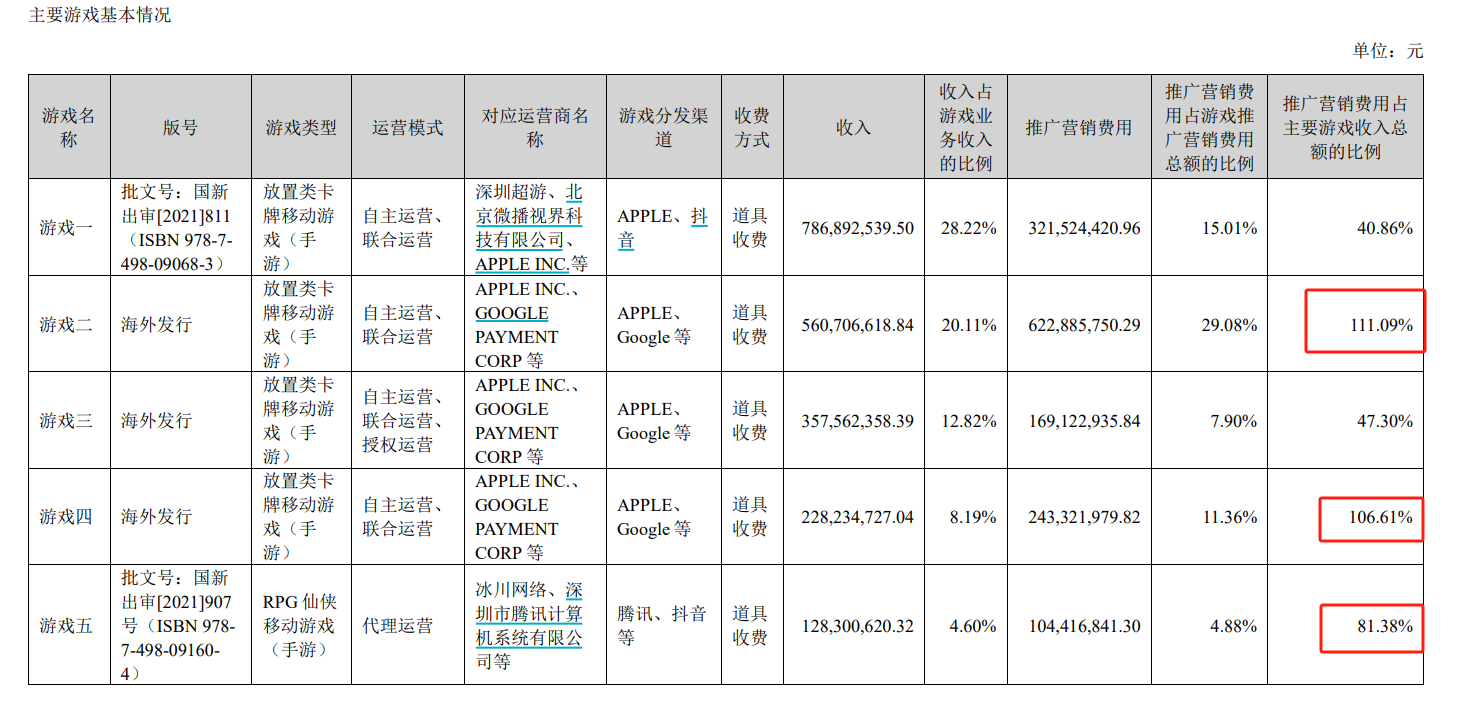Click the 单位：元 unit label
The height and width of the screenshot is (710, 1474).
pos(1387,51)
